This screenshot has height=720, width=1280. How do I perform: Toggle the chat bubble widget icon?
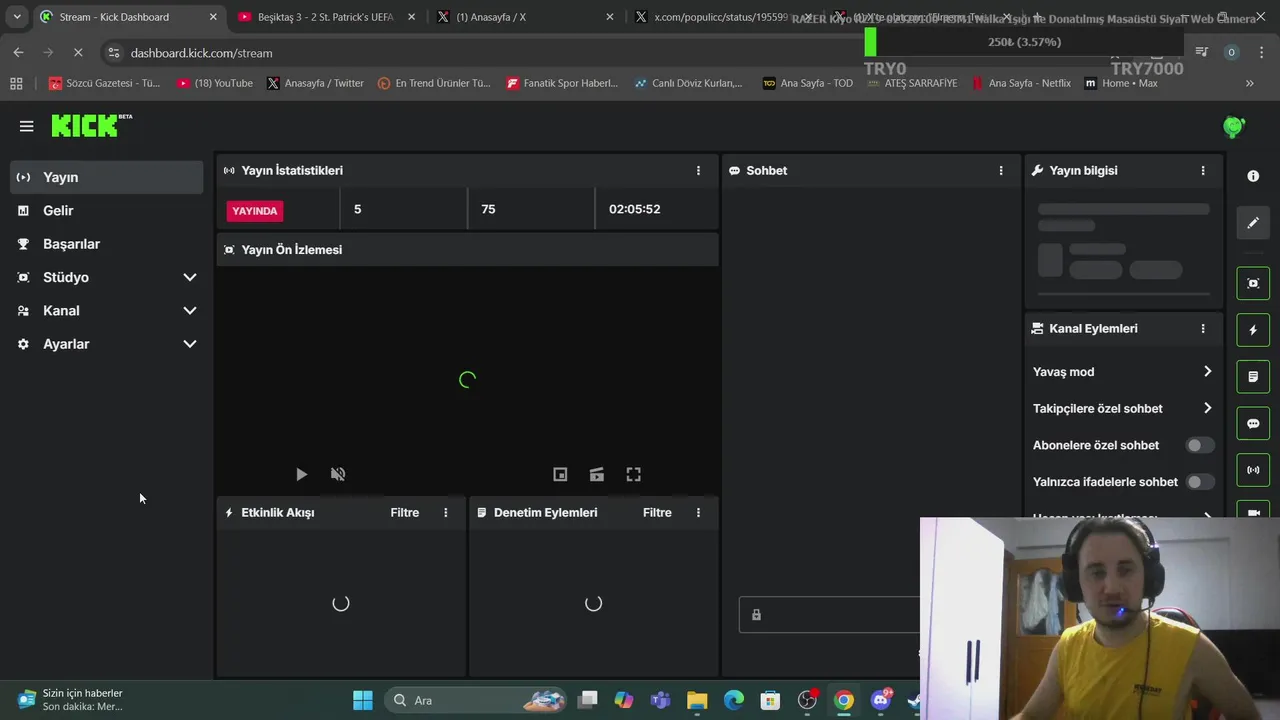pyautogui.click(x=1253, y=423)
